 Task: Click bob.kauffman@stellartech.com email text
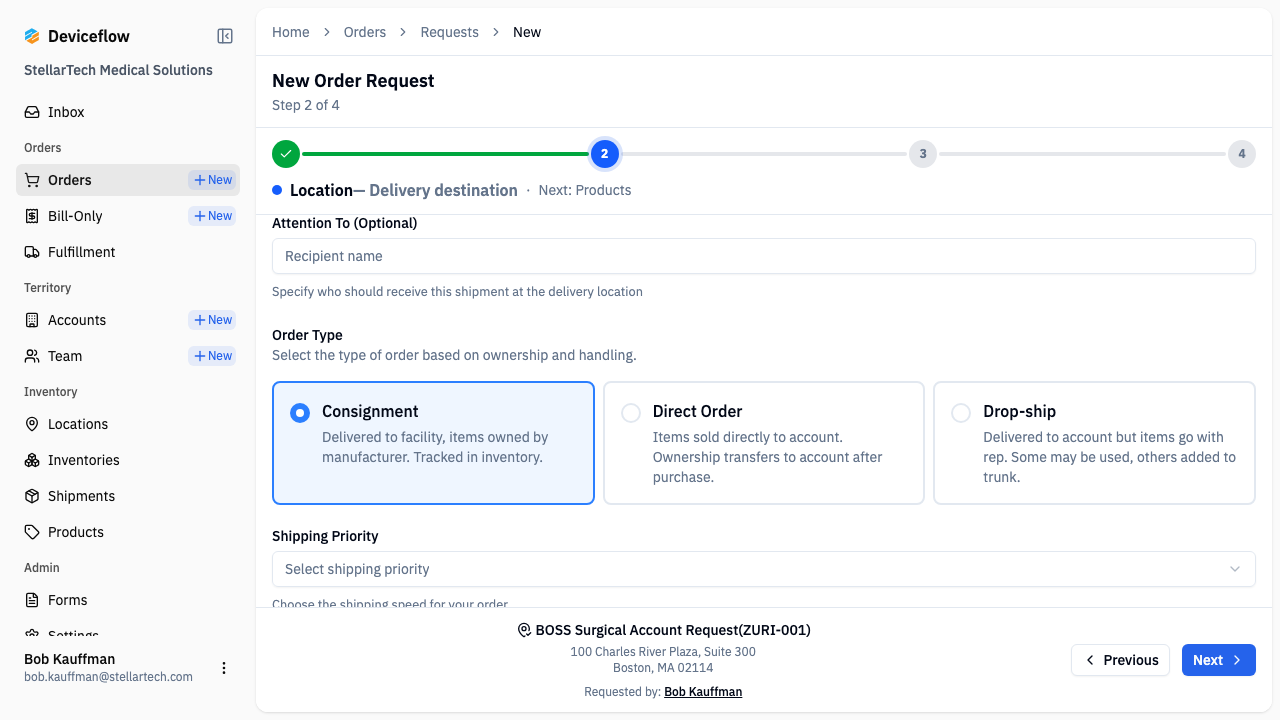coord(108,677)
